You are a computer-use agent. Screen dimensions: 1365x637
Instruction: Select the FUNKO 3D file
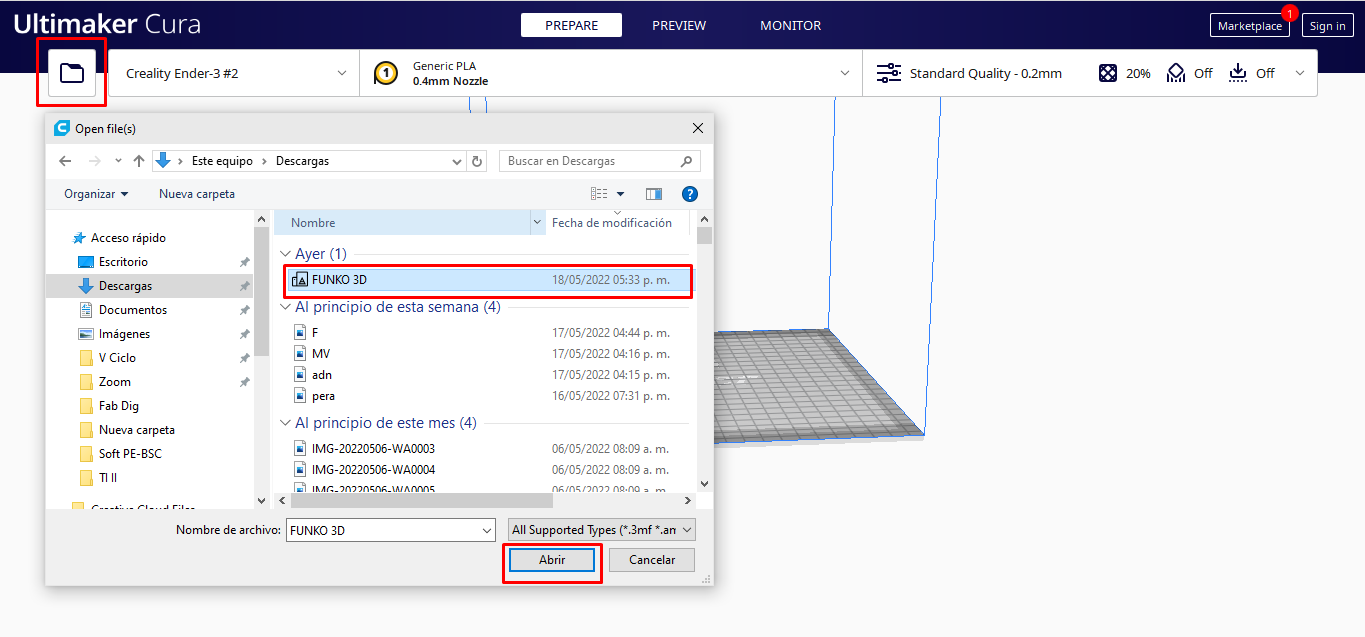[489, 280]
